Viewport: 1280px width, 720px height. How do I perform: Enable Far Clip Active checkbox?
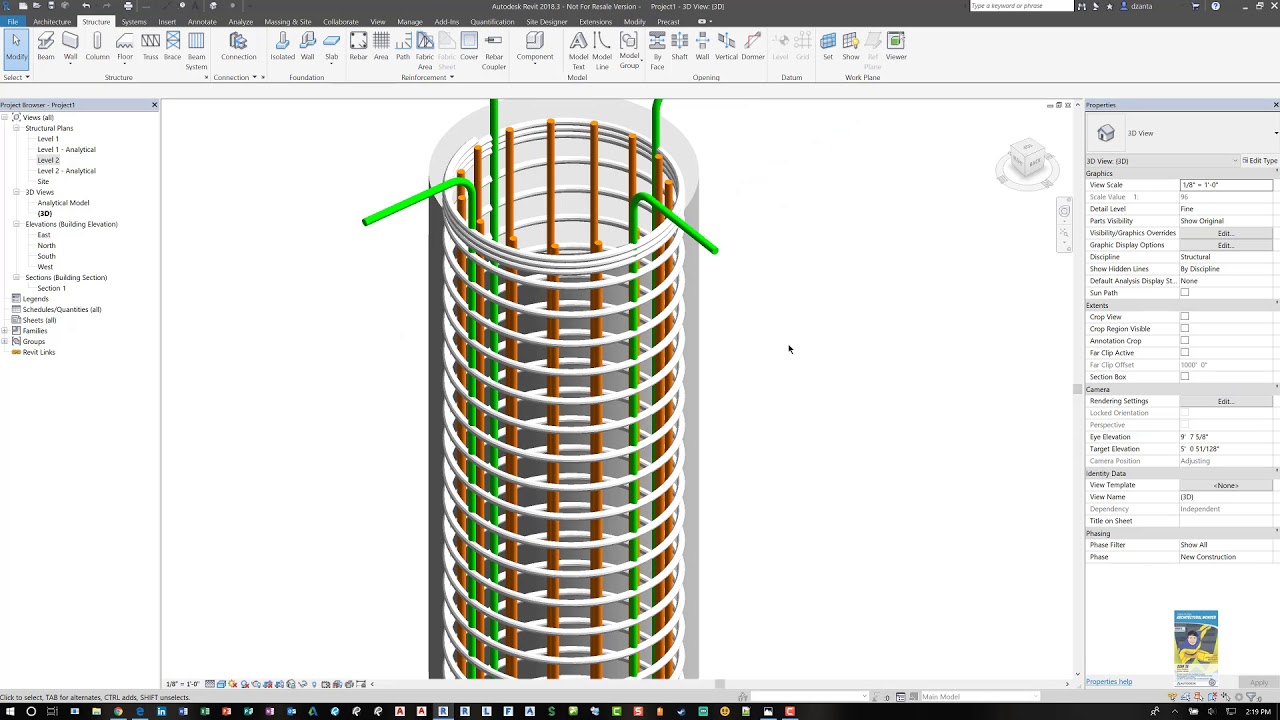1185,353
